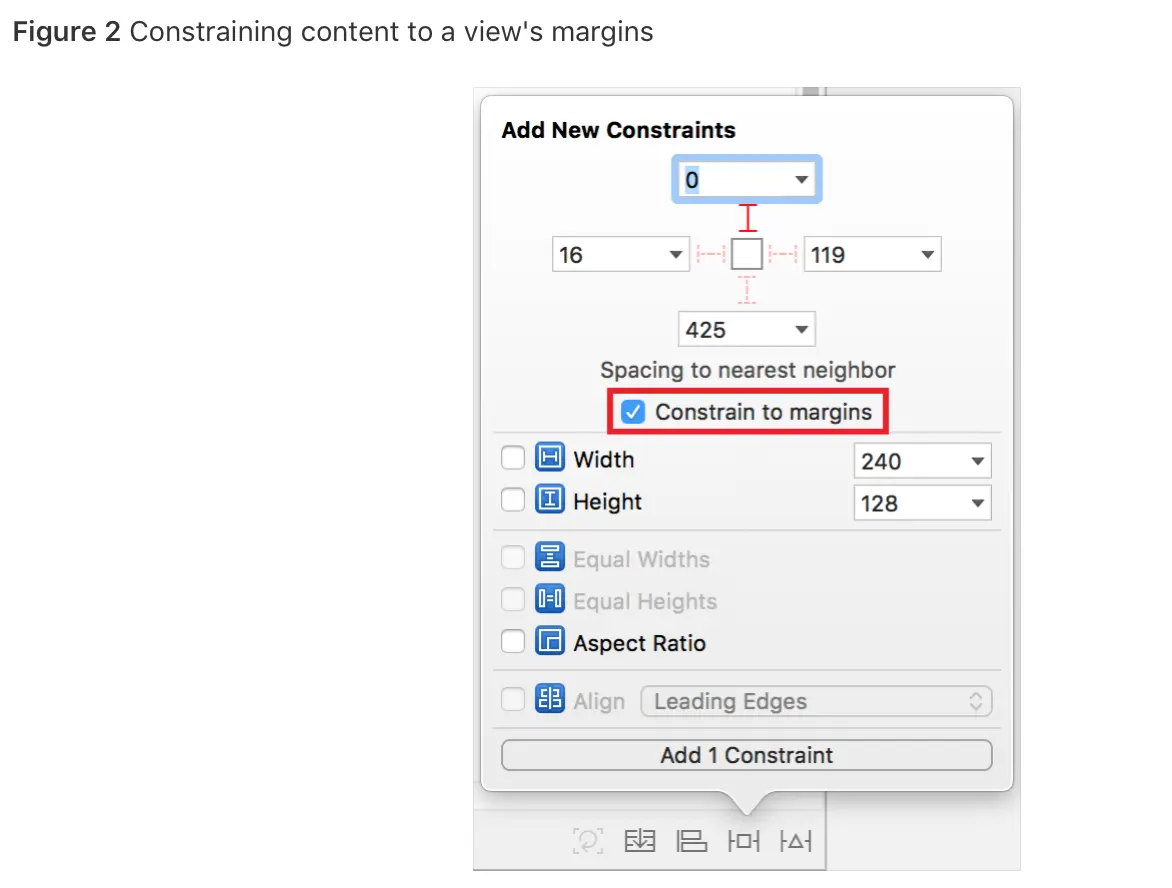The height and width of the screenshot is (888, 1172).
Task: Click the Add New Constraints pin icon
Action: click(x=743, y=841)
